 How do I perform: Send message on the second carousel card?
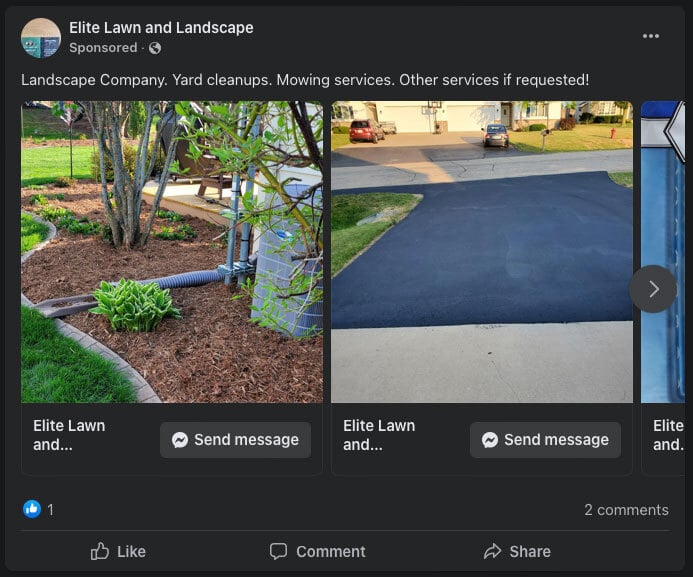tap(545, 440)
